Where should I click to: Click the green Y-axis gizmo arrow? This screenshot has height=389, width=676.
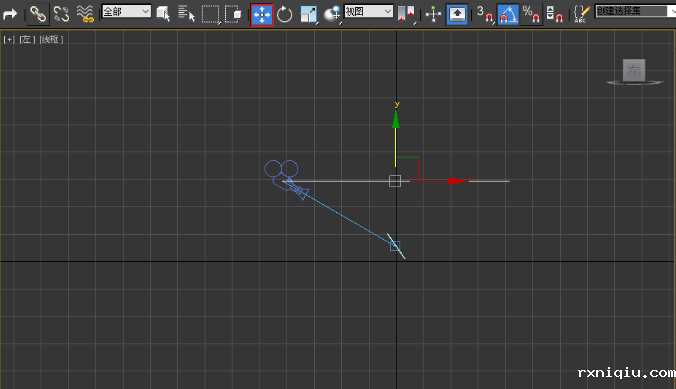coord(395,119)
